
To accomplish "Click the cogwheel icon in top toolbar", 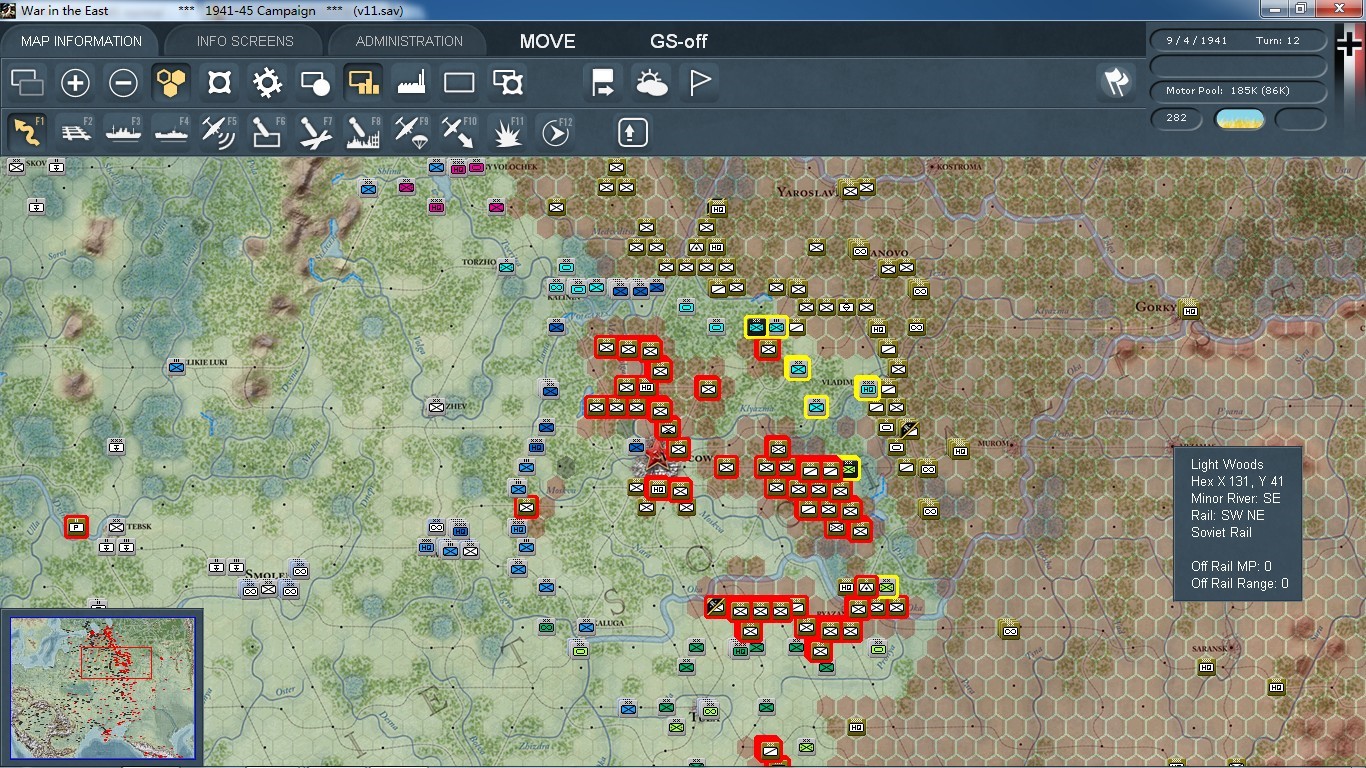I will (x=267, y=82).
